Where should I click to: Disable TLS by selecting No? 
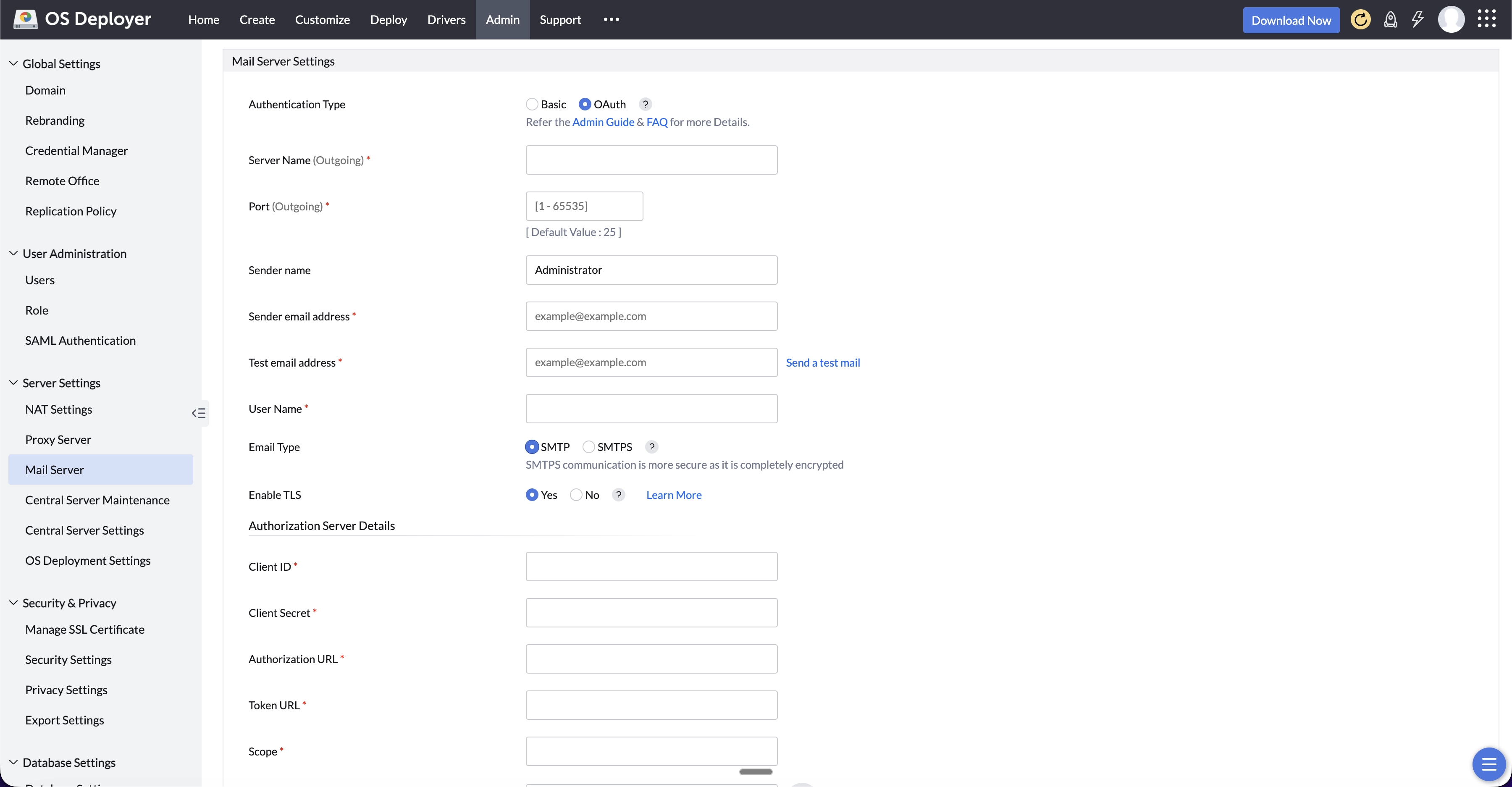pyautogui.click(x=576, y=495)
